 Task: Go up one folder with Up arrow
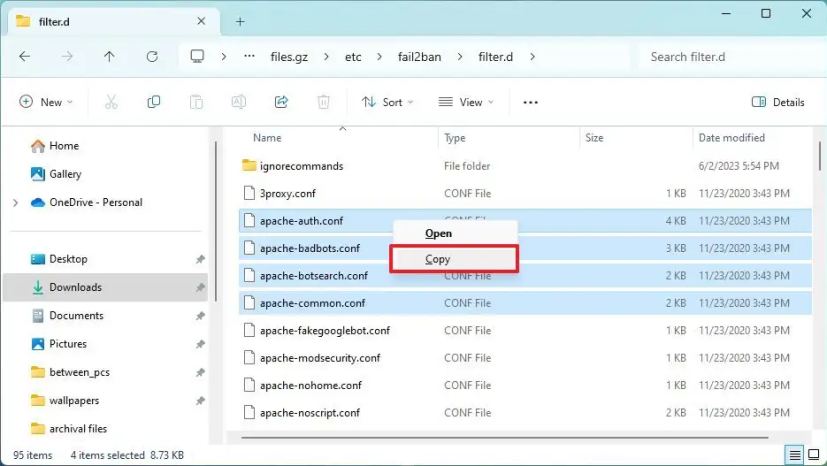pos(109,57)
